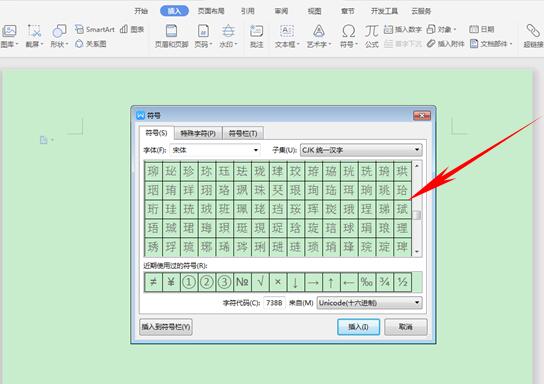Switch to the 特殊字符(P) dialog tab
This screenshot has height=384, width=544.
(x=198, y=133)
